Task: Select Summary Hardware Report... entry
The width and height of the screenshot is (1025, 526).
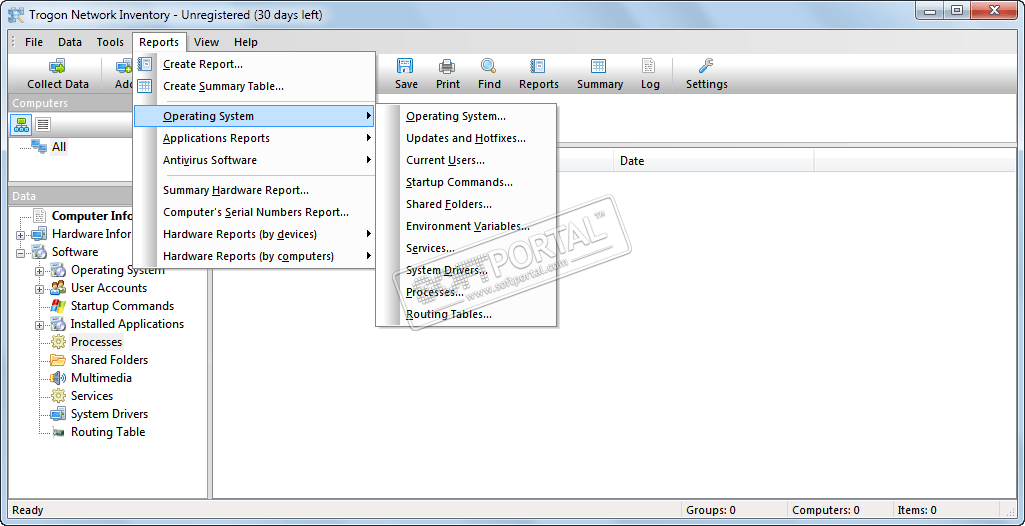Action: pos(254,190)
